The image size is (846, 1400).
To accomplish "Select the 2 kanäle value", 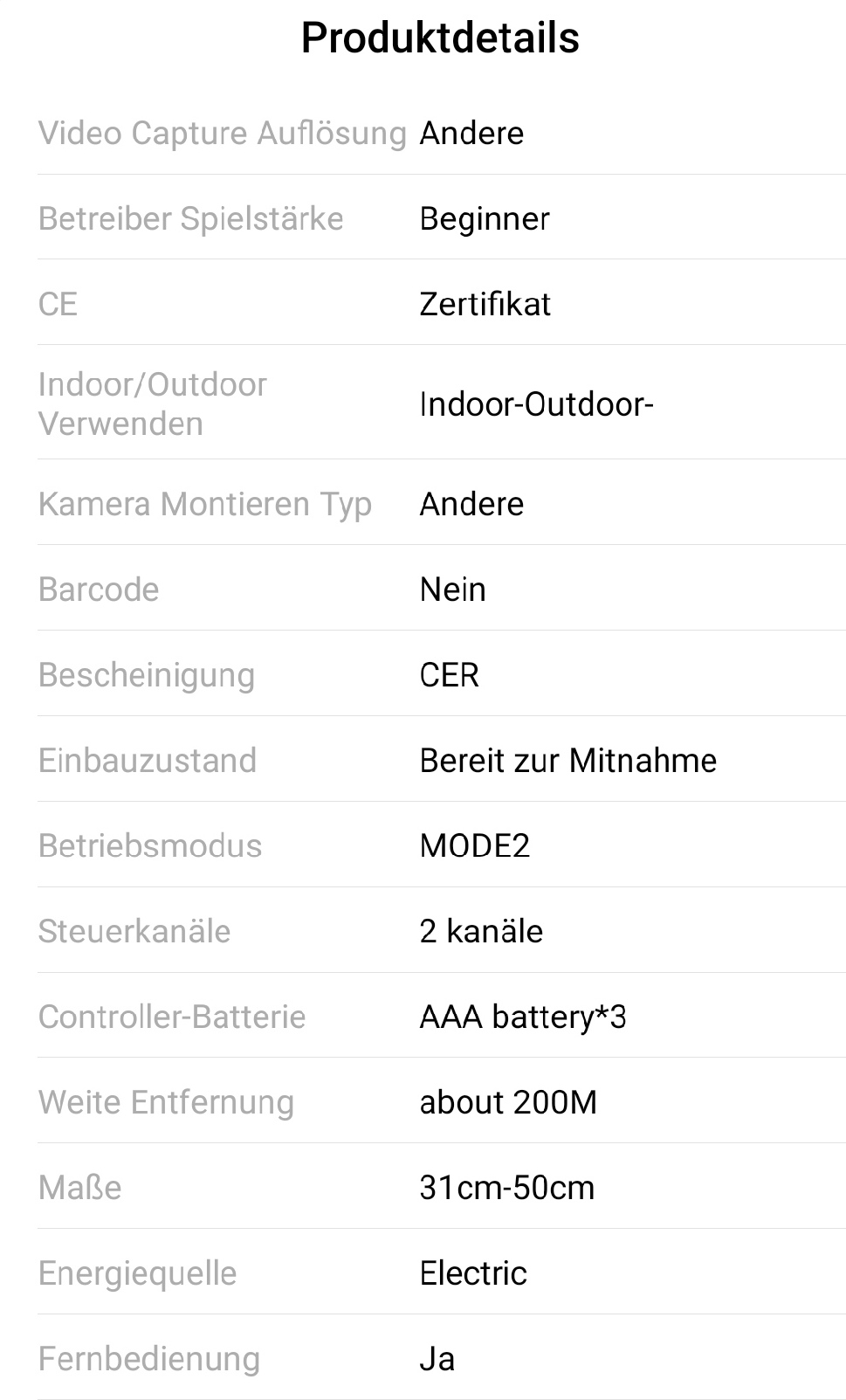I will tap(481, 932).
